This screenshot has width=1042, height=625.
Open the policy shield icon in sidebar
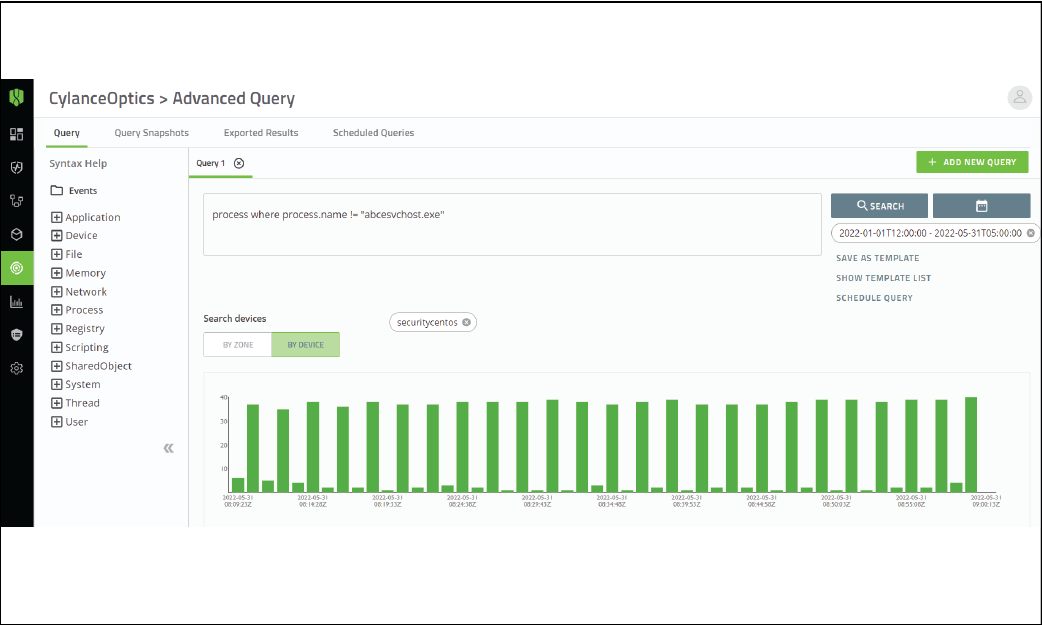pos(17,334)
